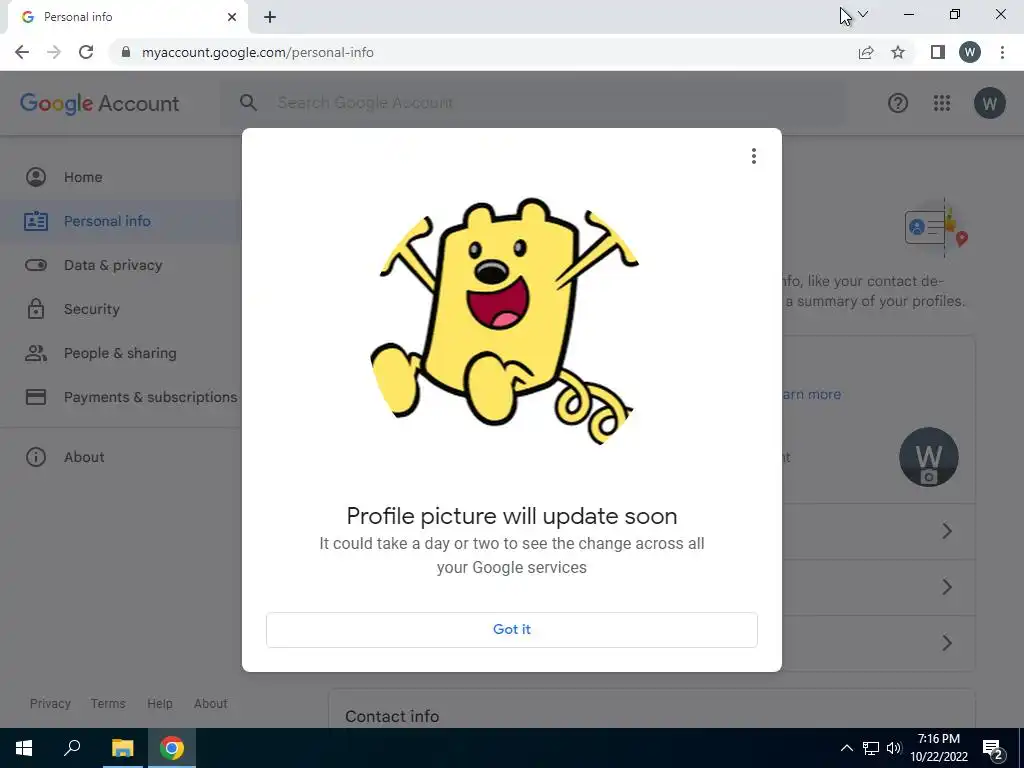Open a new tab with the plus button
The image size is (1024, 768).
270,17
